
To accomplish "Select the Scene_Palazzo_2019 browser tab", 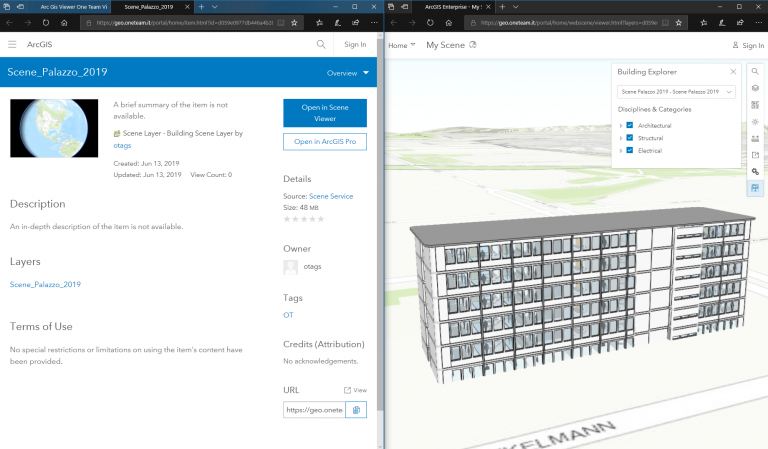I will [x=148, y=7].
